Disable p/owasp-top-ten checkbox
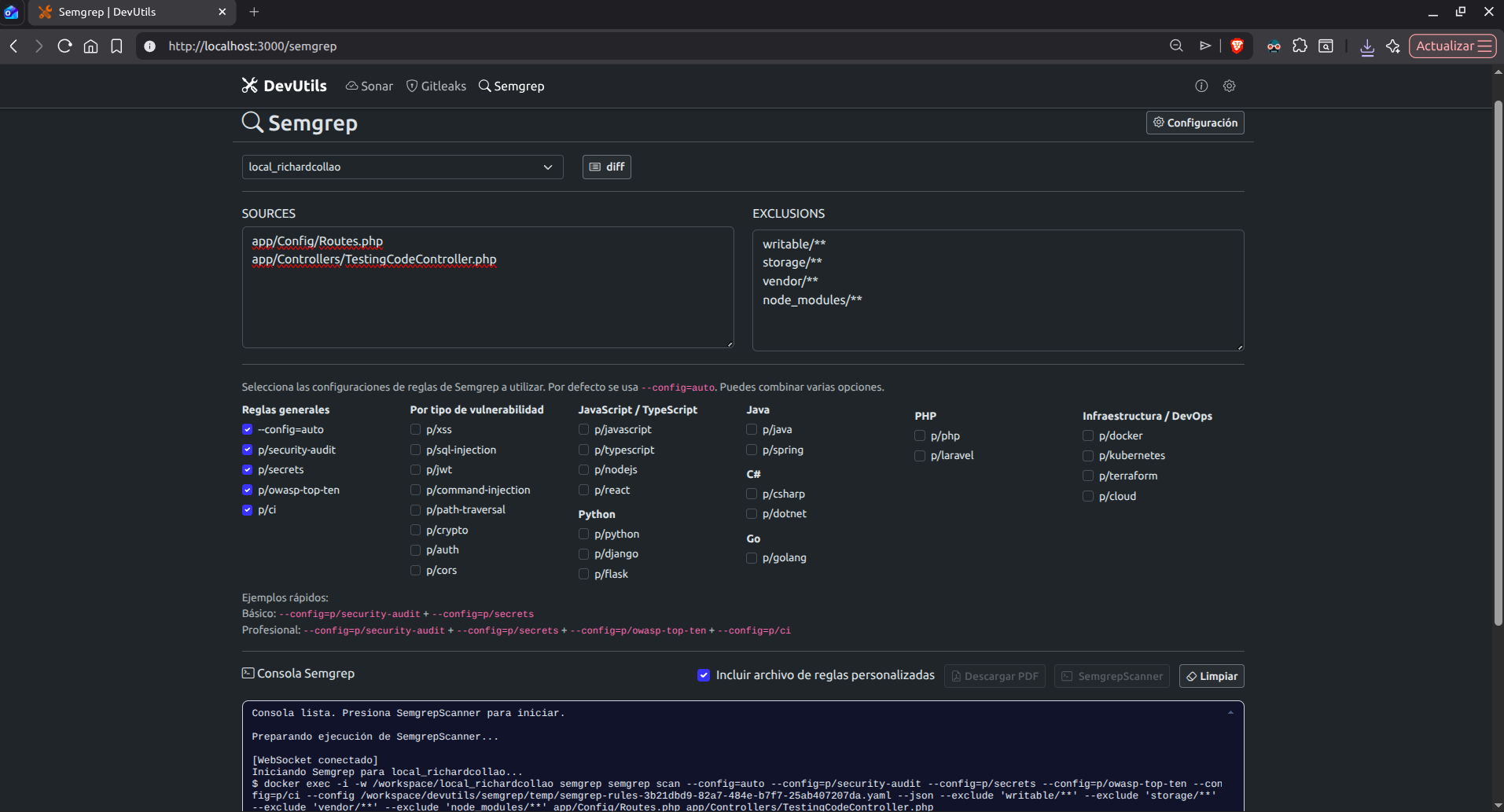The image size is (1504, 812). [248, 490]
